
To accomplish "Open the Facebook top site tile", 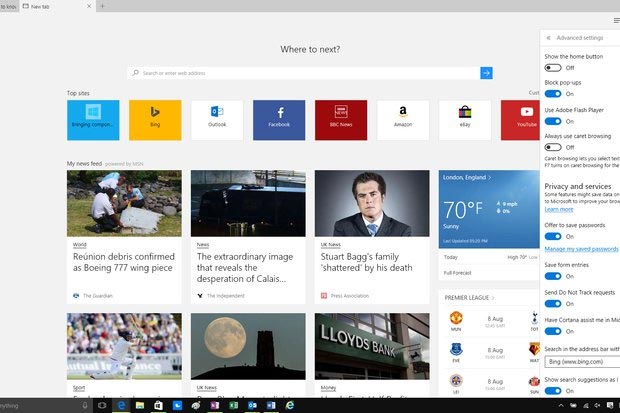I will pos(279,120).
